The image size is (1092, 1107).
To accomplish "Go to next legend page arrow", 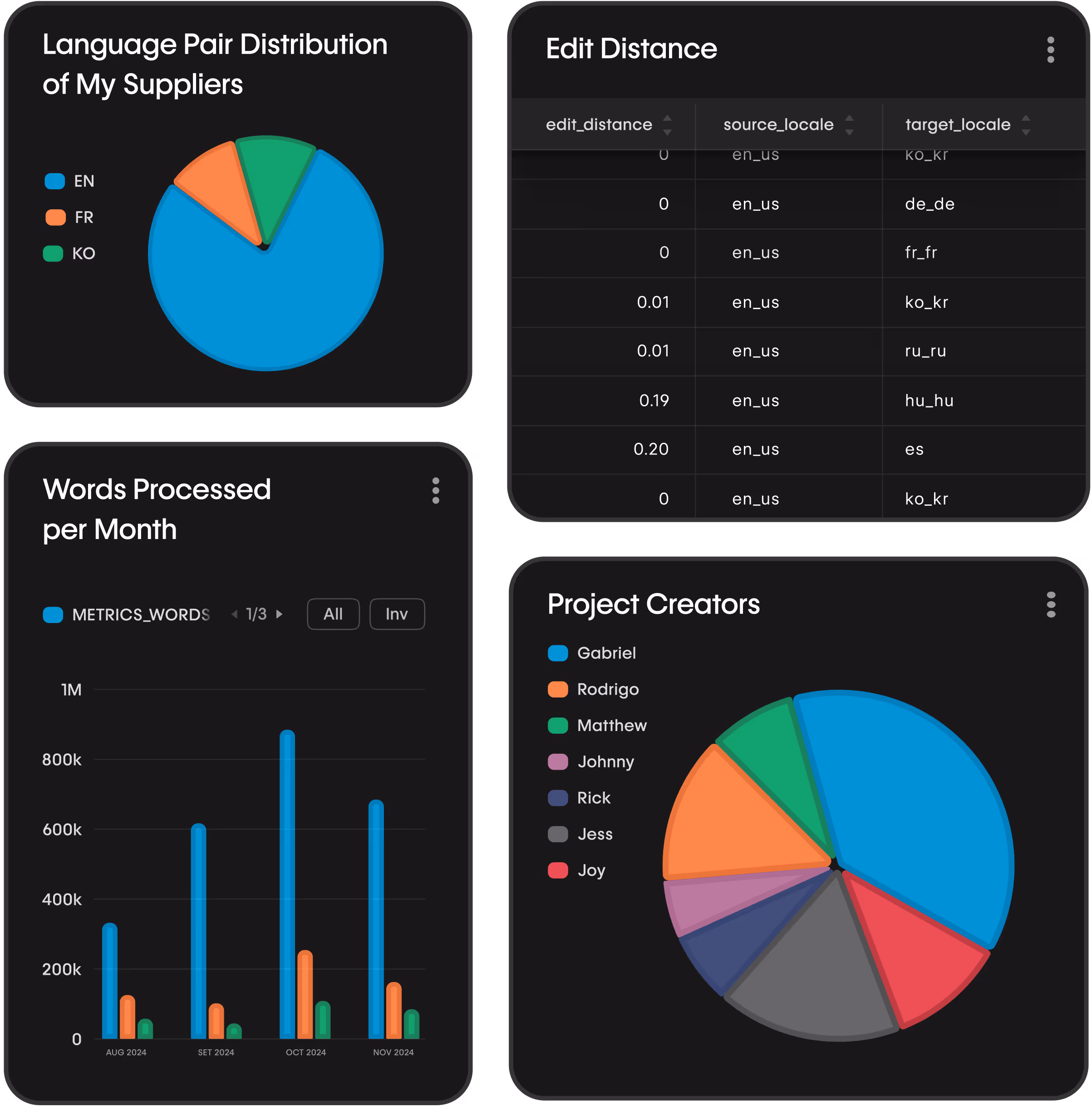I will click(280, 614).
